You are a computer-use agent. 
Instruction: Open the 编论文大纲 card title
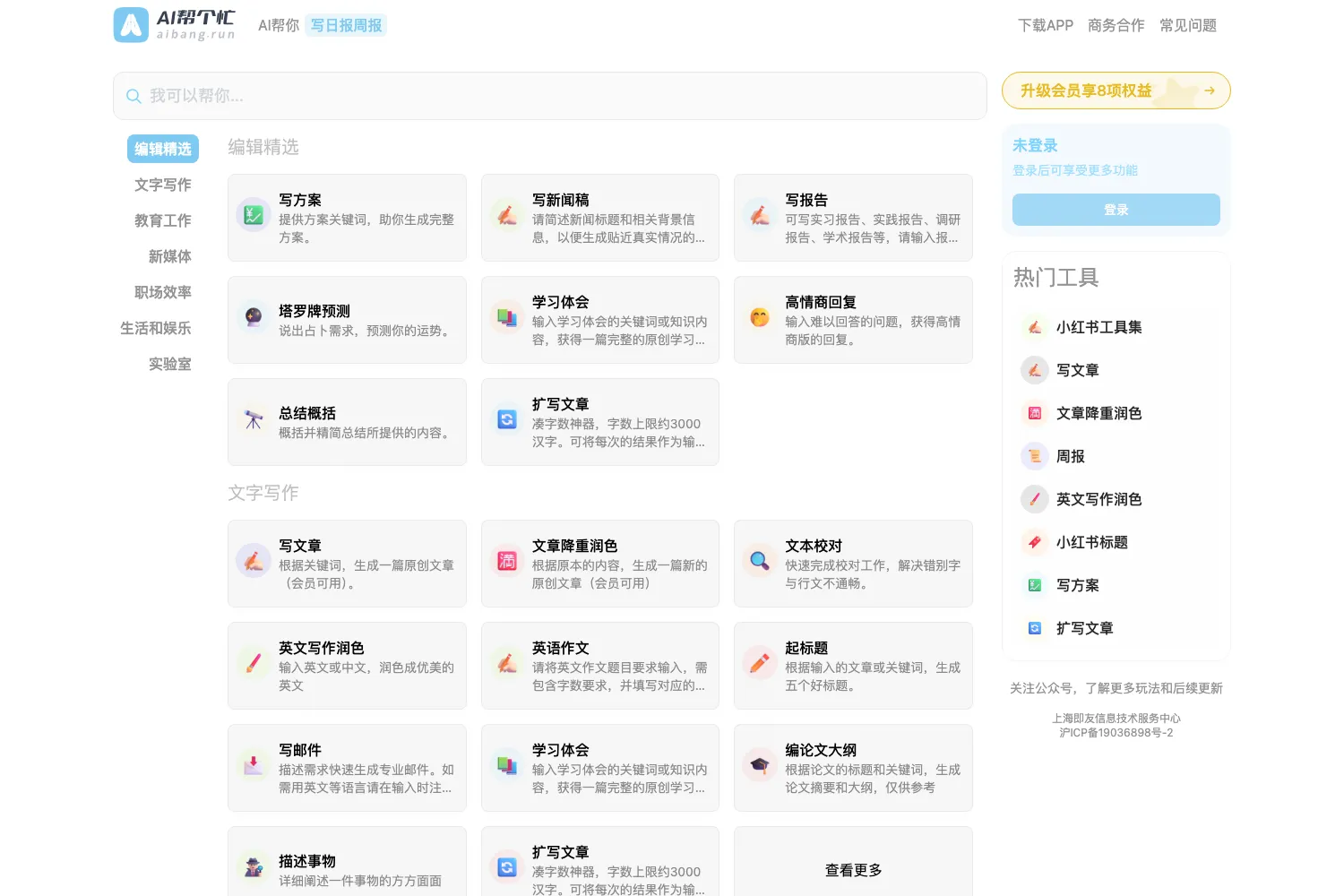click(x=821, y=750)
